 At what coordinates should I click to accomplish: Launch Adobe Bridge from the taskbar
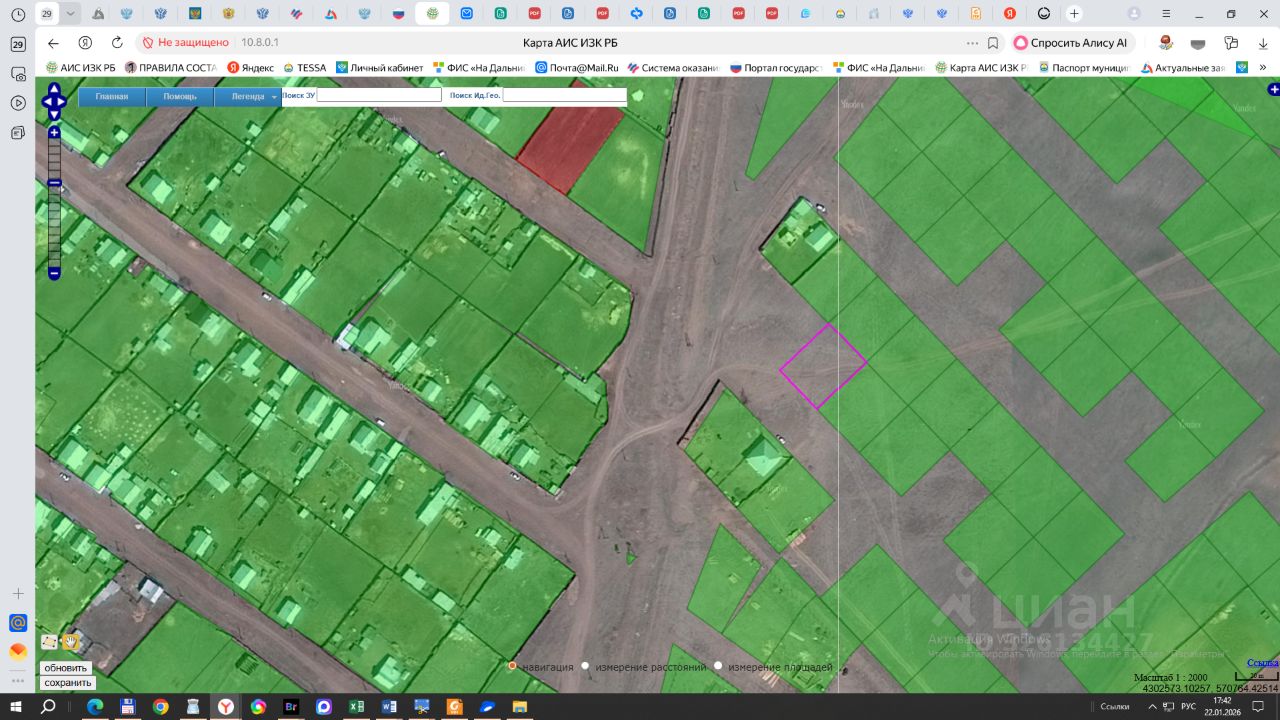point(291,707)
